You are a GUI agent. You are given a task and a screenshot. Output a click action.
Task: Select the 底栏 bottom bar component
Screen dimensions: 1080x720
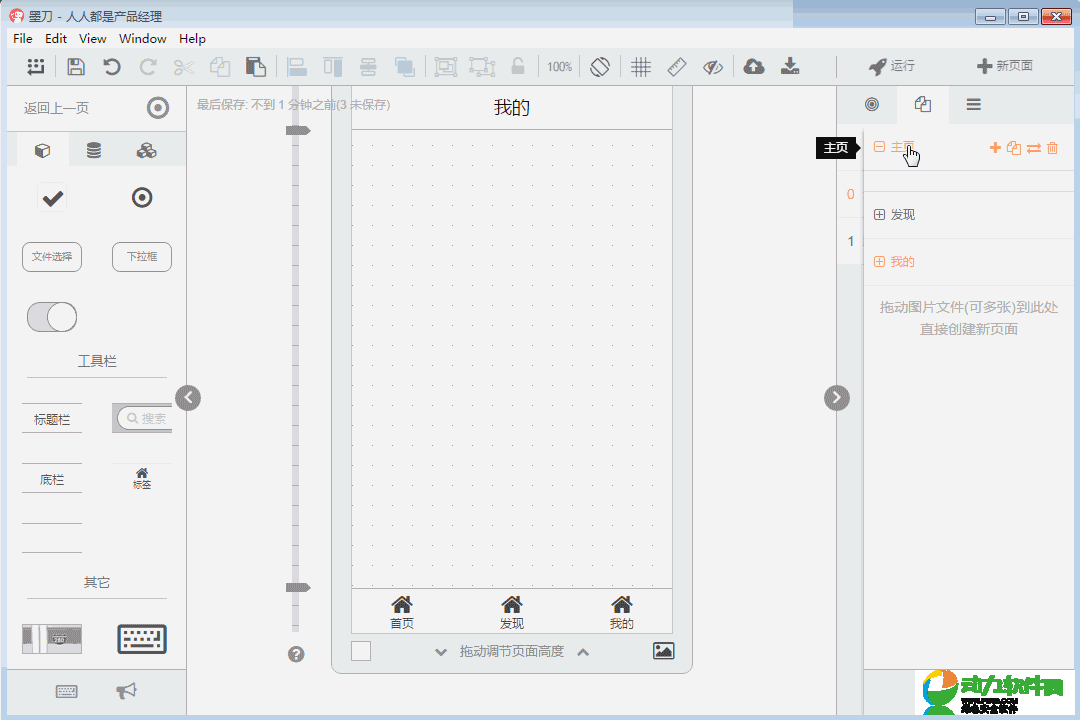[x=52, y=479]
